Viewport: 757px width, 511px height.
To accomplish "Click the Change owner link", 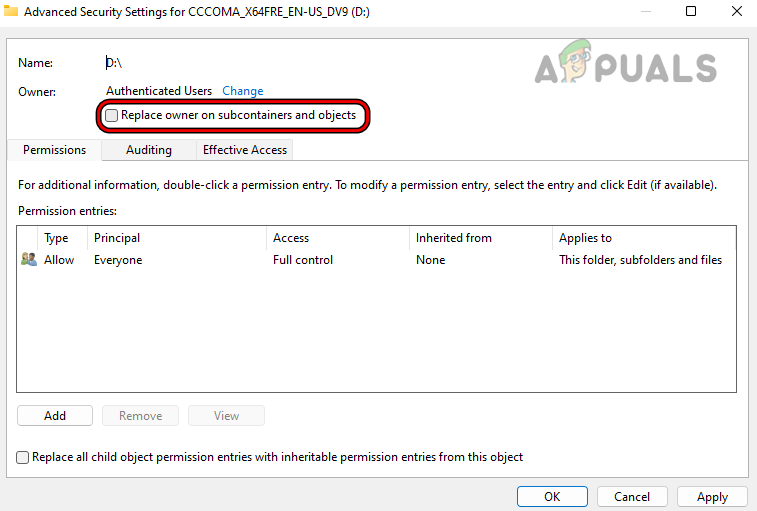I will pyautogui.click(x=243, y=91).
